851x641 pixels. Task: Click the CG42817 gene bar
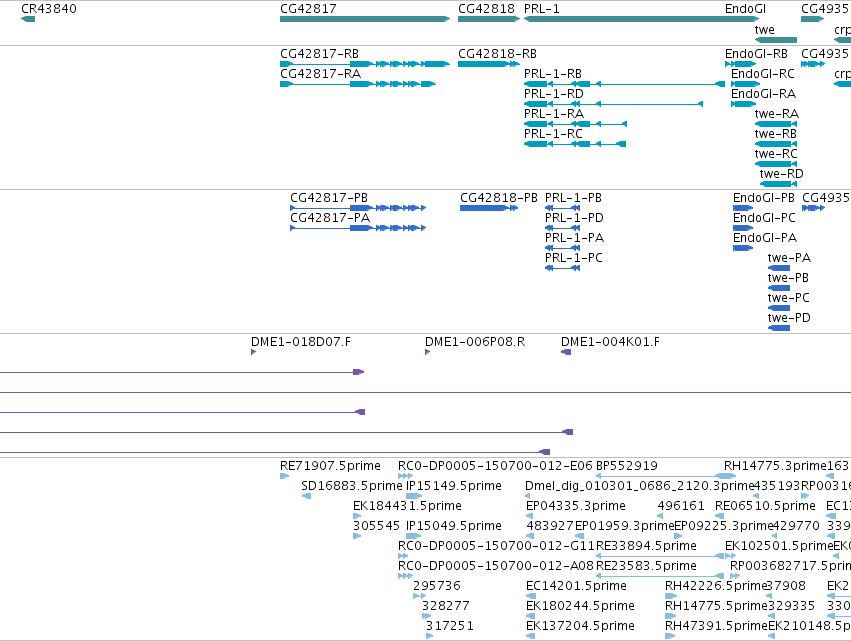pyautogui.click(x=365, y=19)
